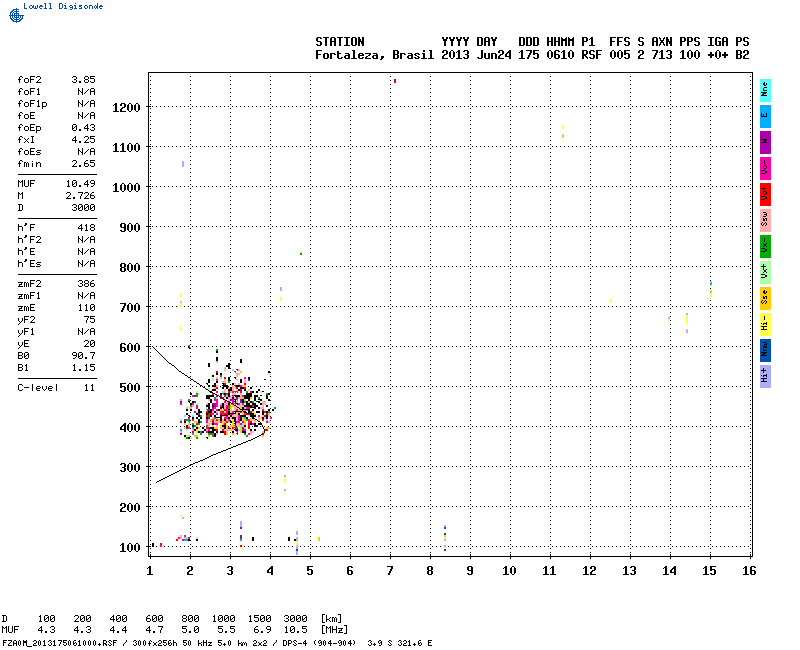Select the light green Vx+ legend swatch
800x650 pixels.
765,272
